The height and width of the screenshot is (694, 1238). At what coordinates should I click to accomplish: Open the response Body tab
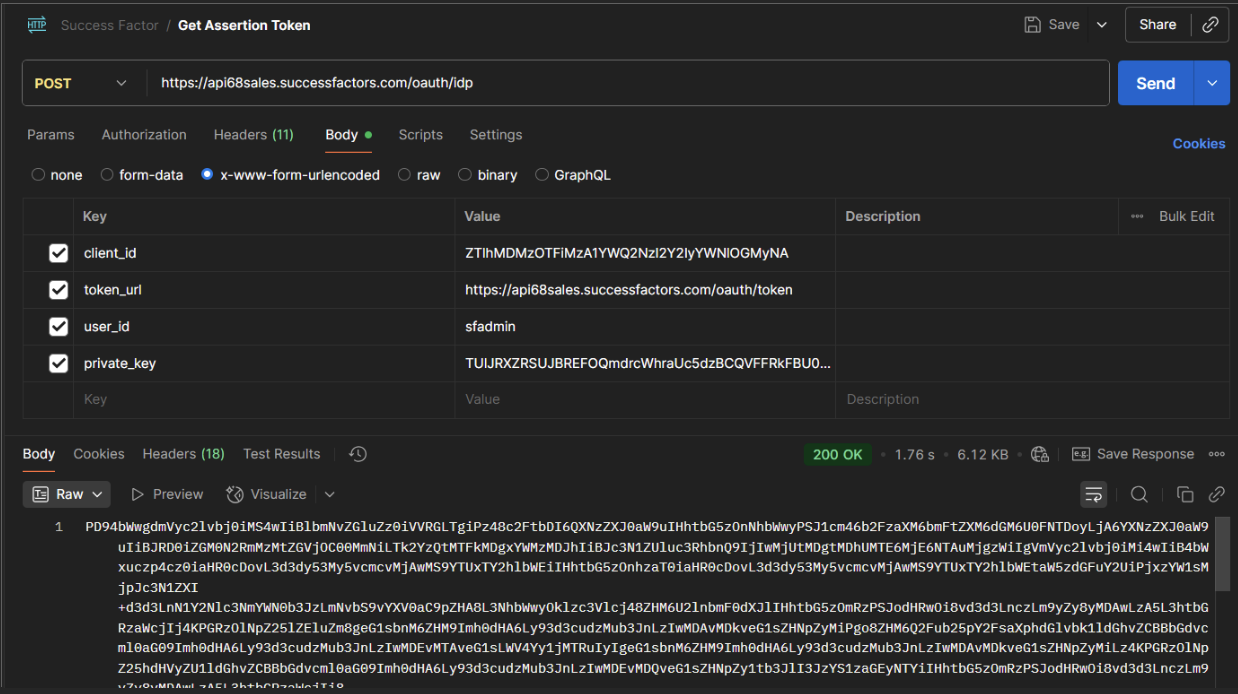[39, 454]
